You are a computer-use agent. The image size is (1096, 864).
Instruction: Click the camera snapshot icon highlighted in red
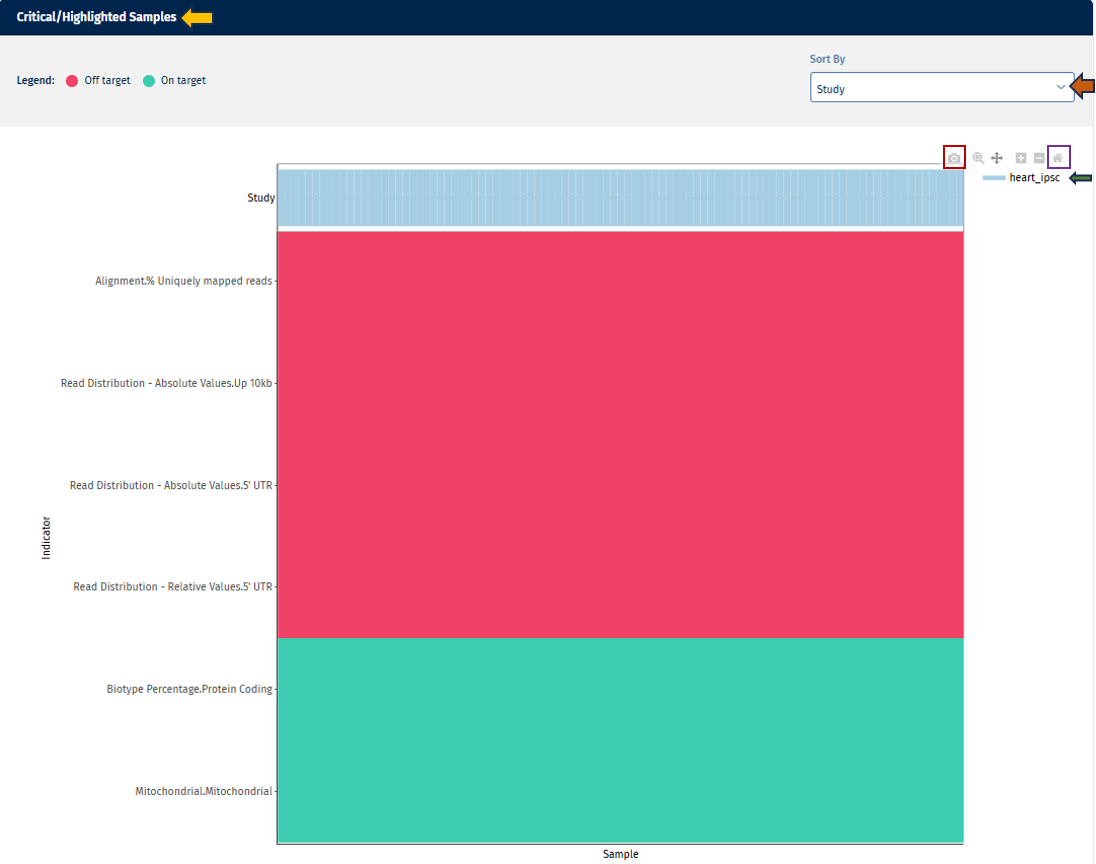pyautogui.click(x=953, y=157)
